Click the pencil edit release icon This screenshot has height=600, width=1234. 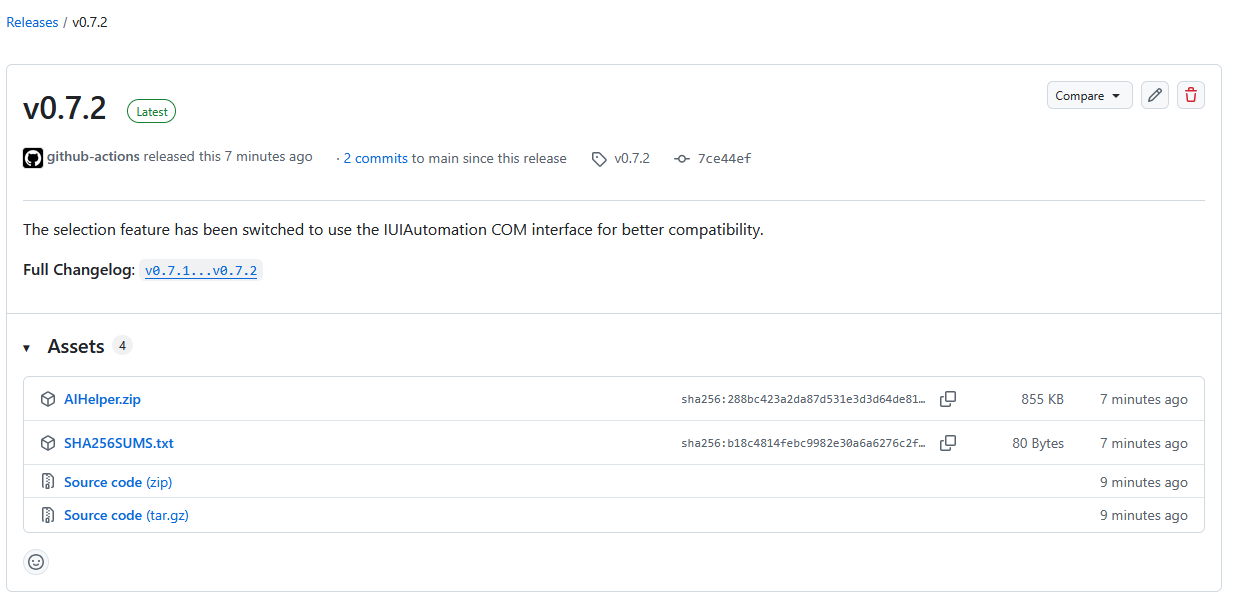1155,95
